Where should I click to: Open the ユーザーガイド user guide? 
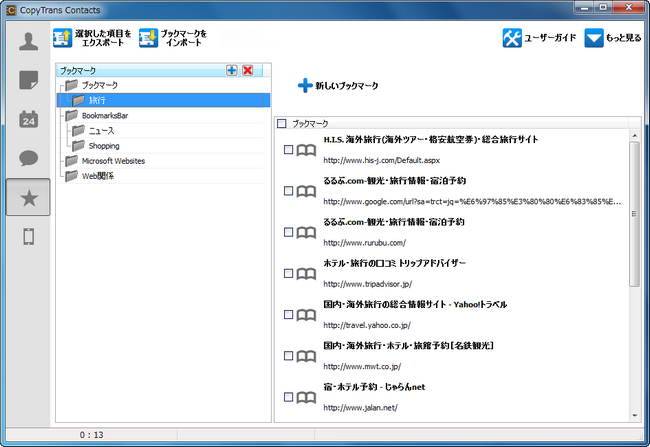point(539,38)
